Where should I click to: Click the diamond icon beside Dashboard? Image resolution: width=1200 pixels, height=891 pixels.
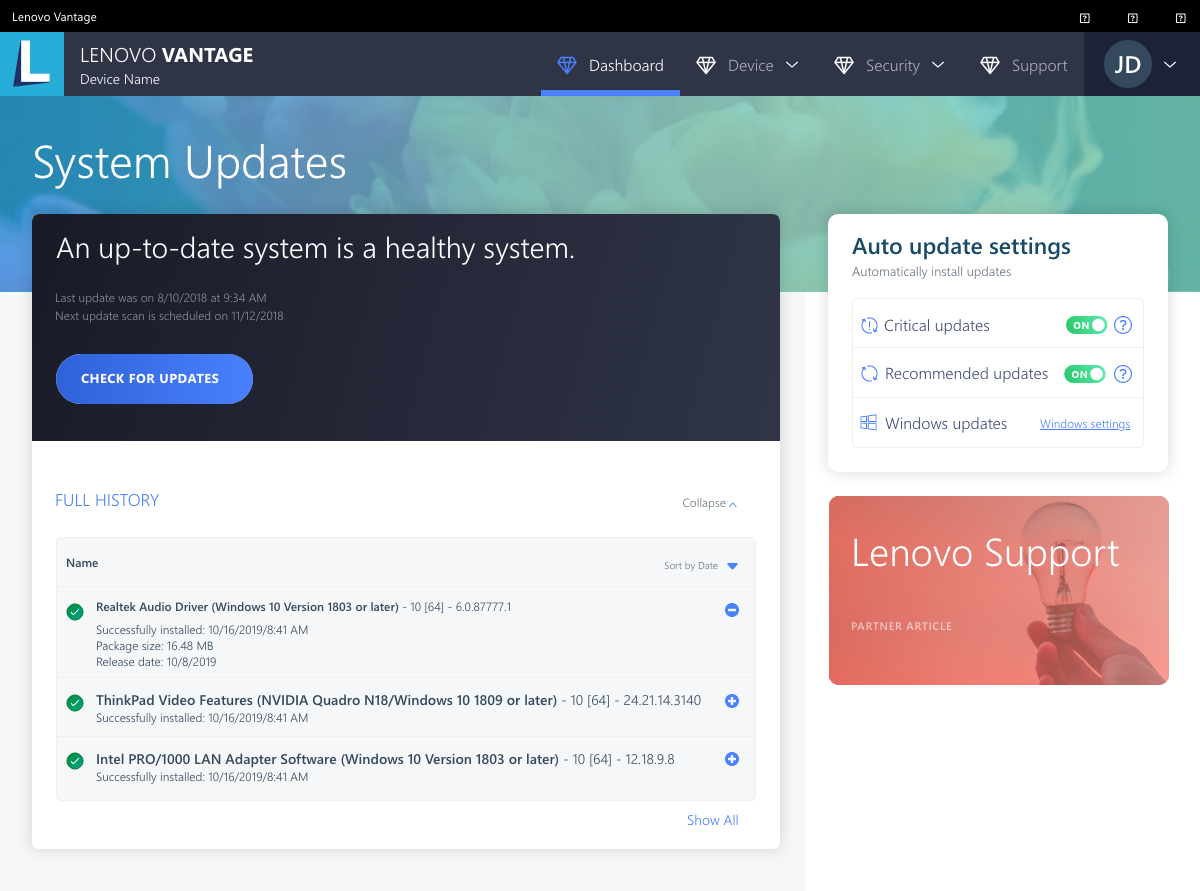pyautogui.click(x=567, y=65)
